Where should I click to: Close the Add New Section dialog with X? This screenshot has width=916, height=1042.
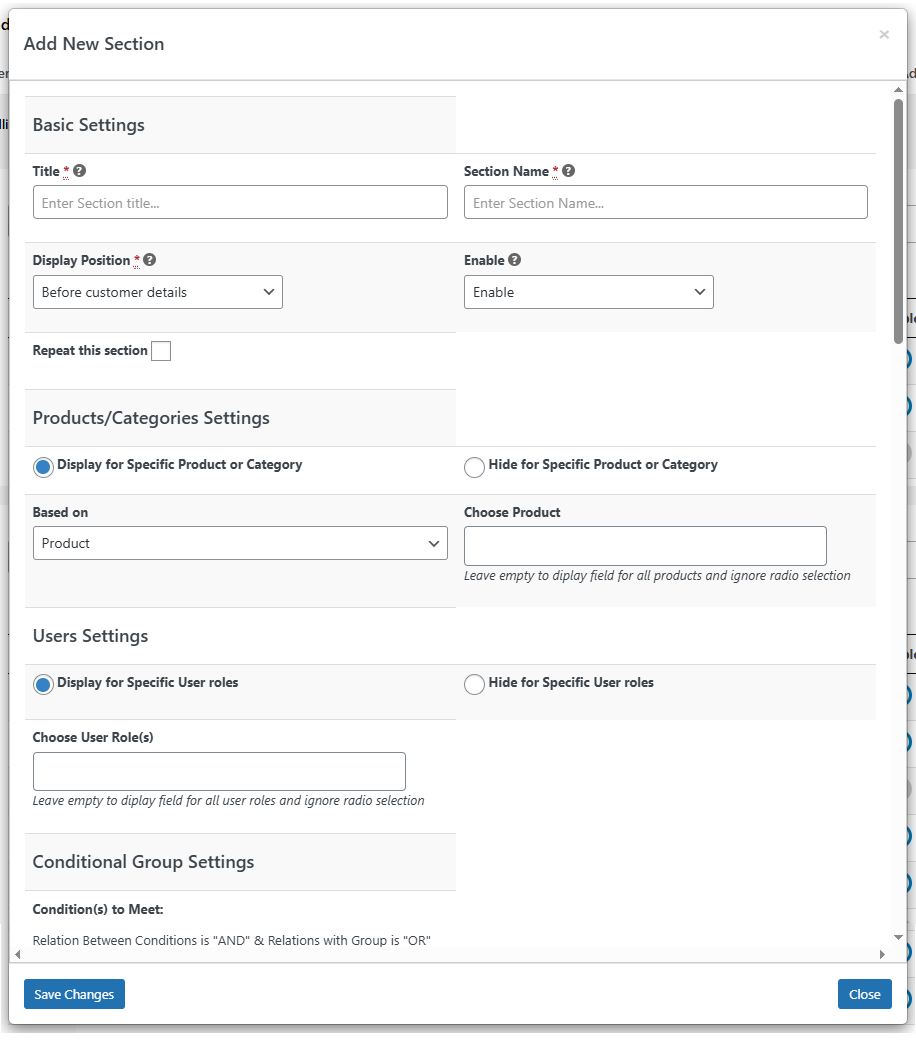pos(883,35)
